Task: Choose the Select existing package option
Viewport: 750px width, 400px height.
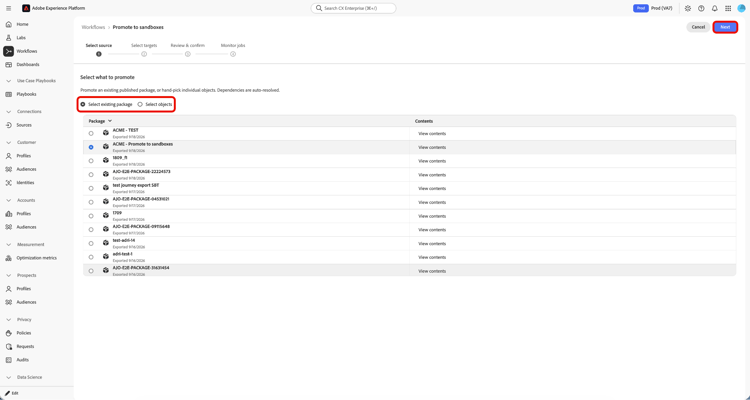Action: 106,104
